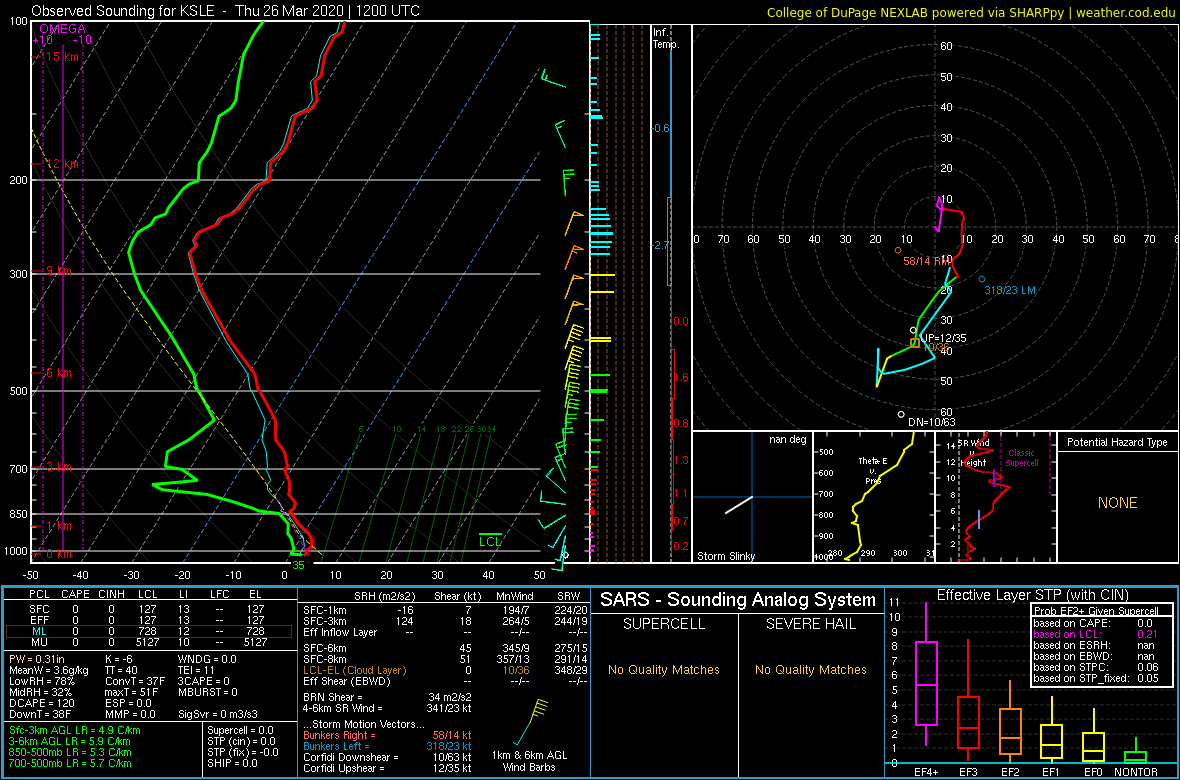Image resolution: width=1180 pixels, height=780 pixels.
Task: Click the 'SARS - Sounding Analog System' heading
Action: [738, 600]
